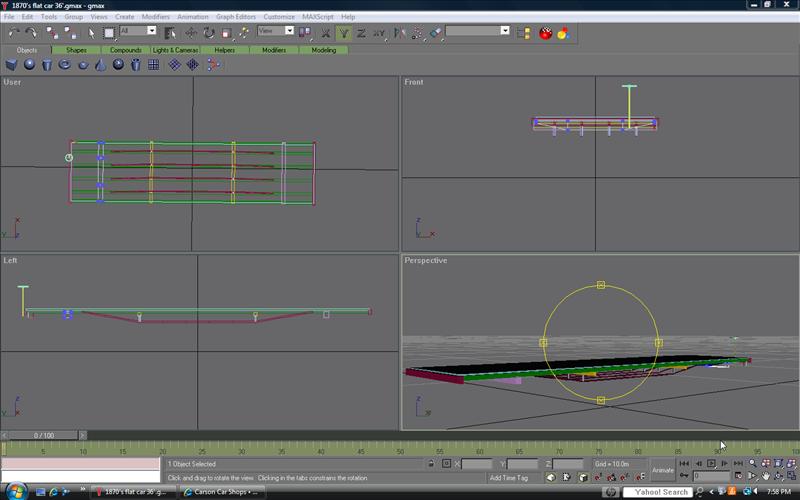This screenshot has height=500, width=800.
Task: Choose the Select and Scale tool
Action: (227, 33)
